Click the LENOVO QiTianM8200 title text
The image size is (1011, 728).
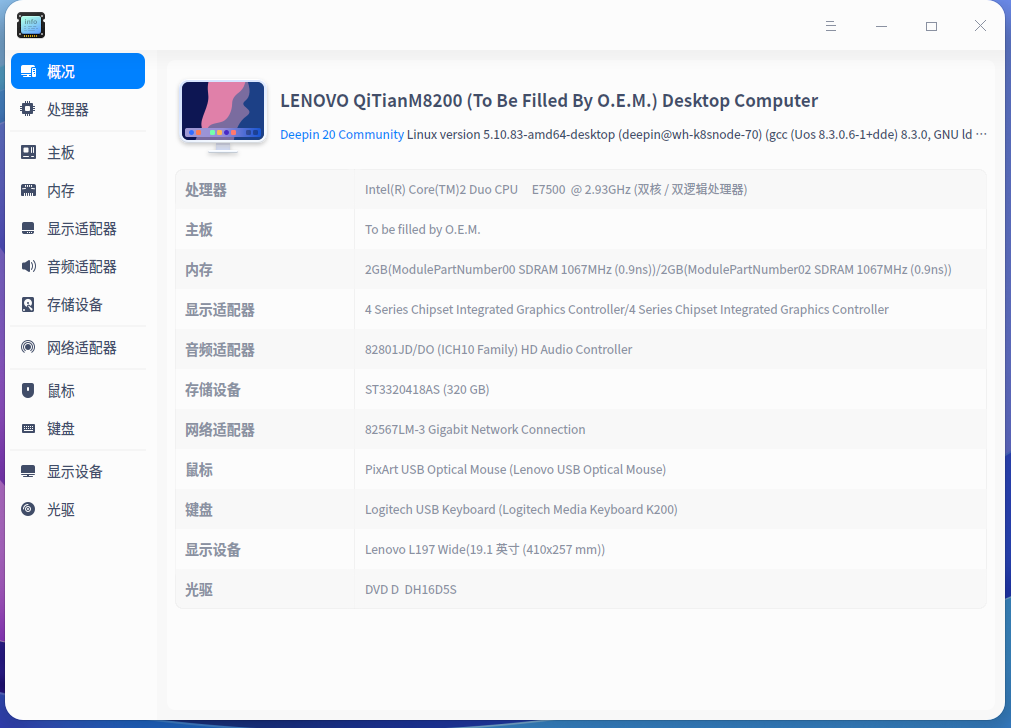tap(549, 101)
